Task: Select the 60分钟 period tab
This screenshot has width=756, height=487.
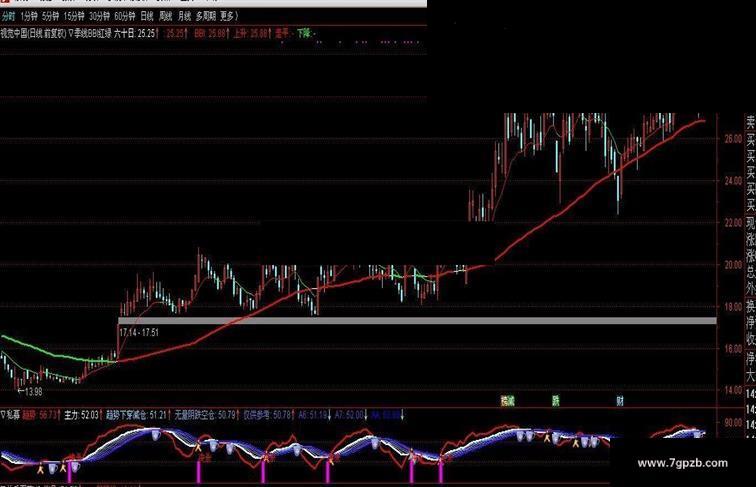Action: (125, 16)
